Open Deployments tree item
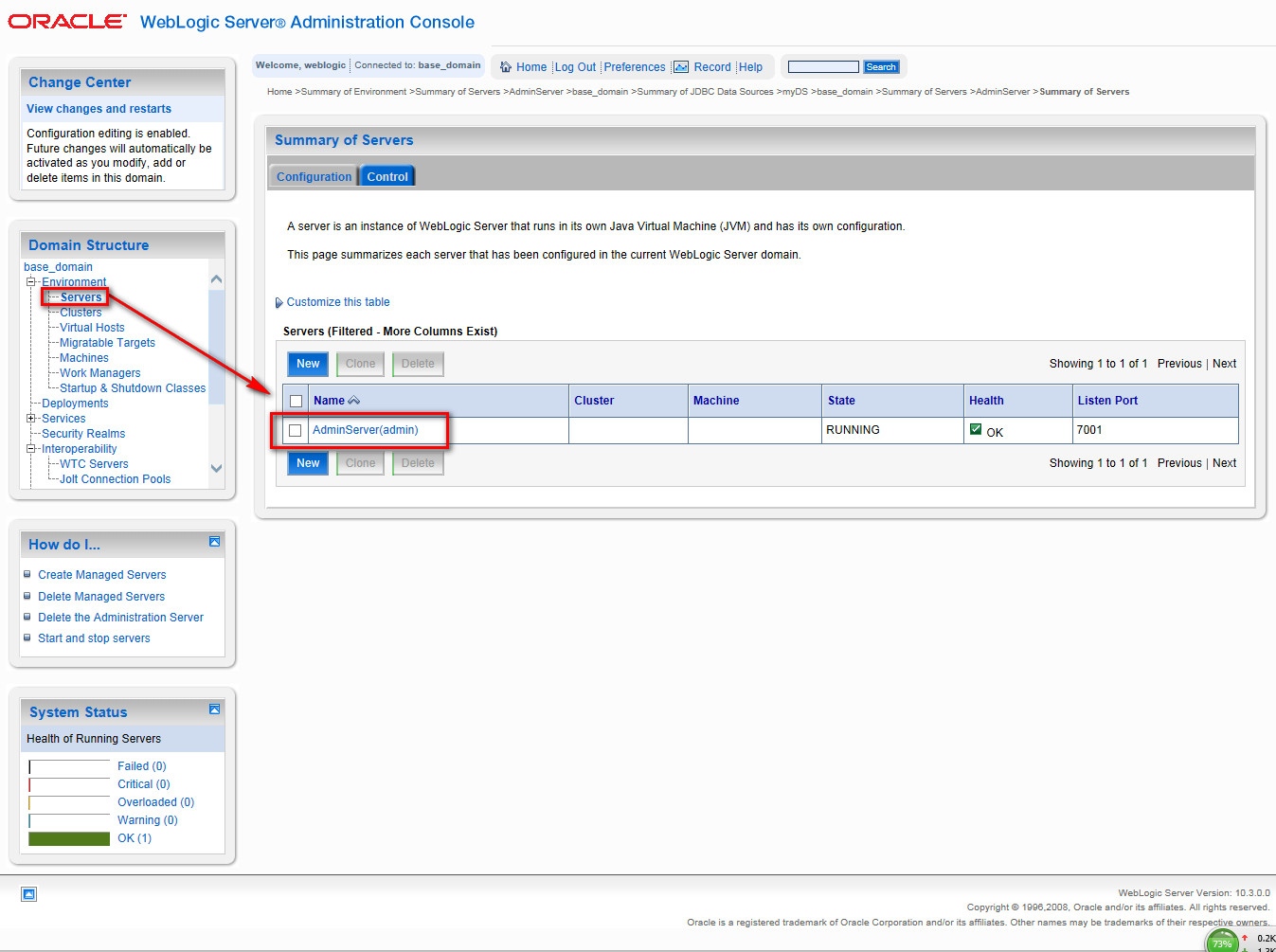 pyautogui.click(x=75, y=404)
